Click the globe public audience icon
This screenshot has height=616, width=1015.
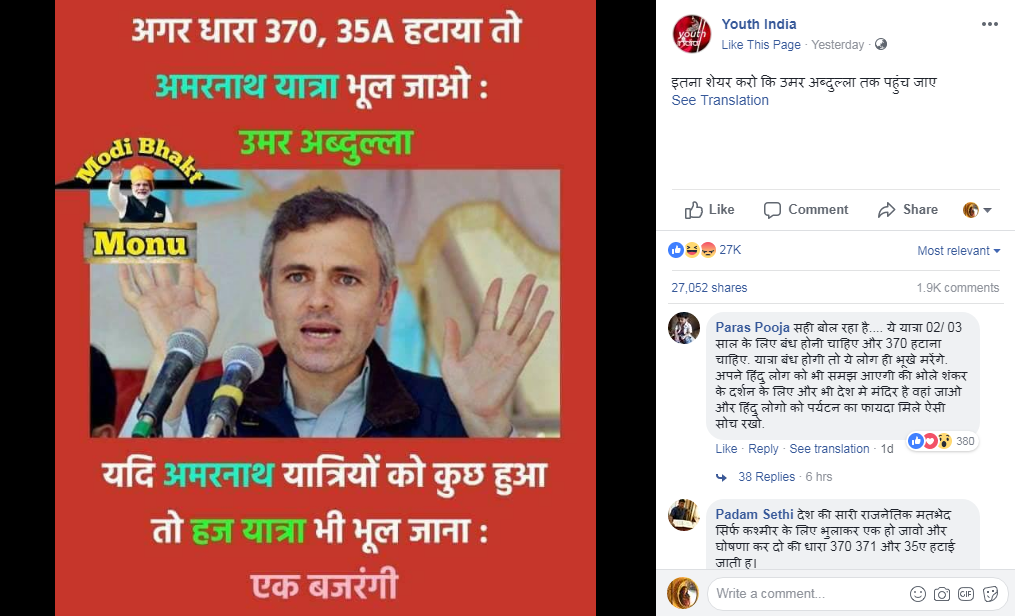[880, 44]
